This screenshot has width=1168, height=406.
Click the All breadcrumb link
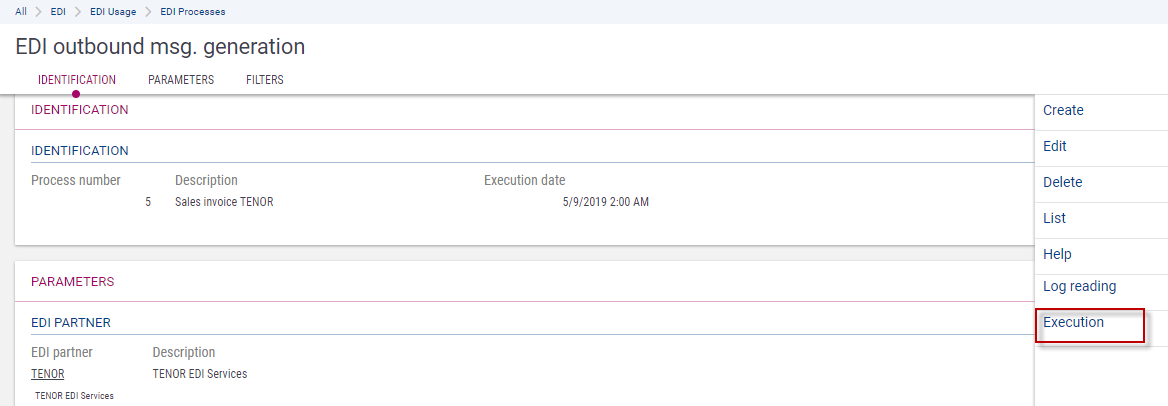pyautogui.click(x=20, y=11)
